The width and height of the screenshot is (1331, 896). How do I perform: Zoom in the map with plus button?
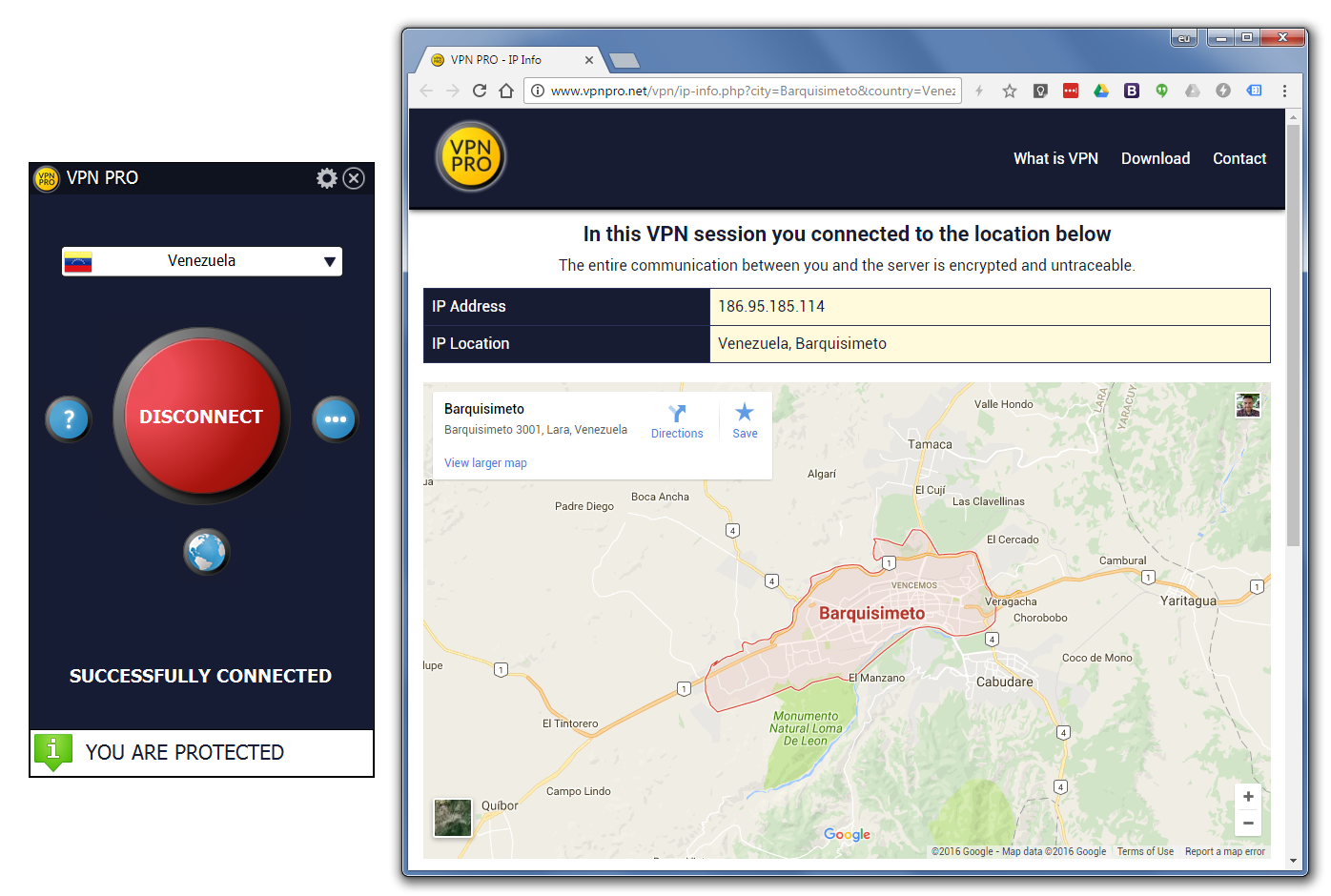pos(1248,796)
